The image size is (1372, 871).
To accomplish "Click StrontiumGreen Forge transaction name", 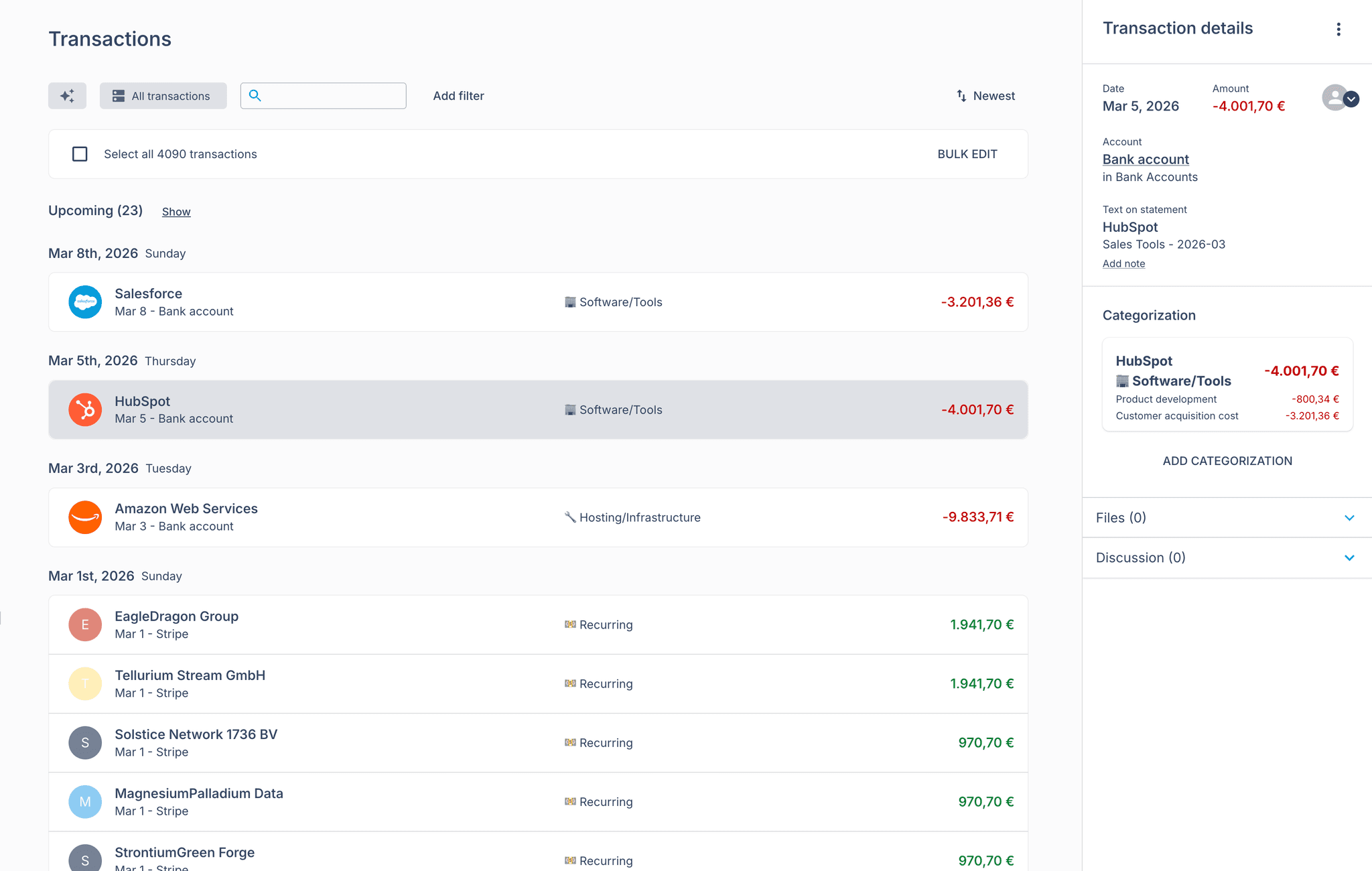I will click(x=184, y=852).
